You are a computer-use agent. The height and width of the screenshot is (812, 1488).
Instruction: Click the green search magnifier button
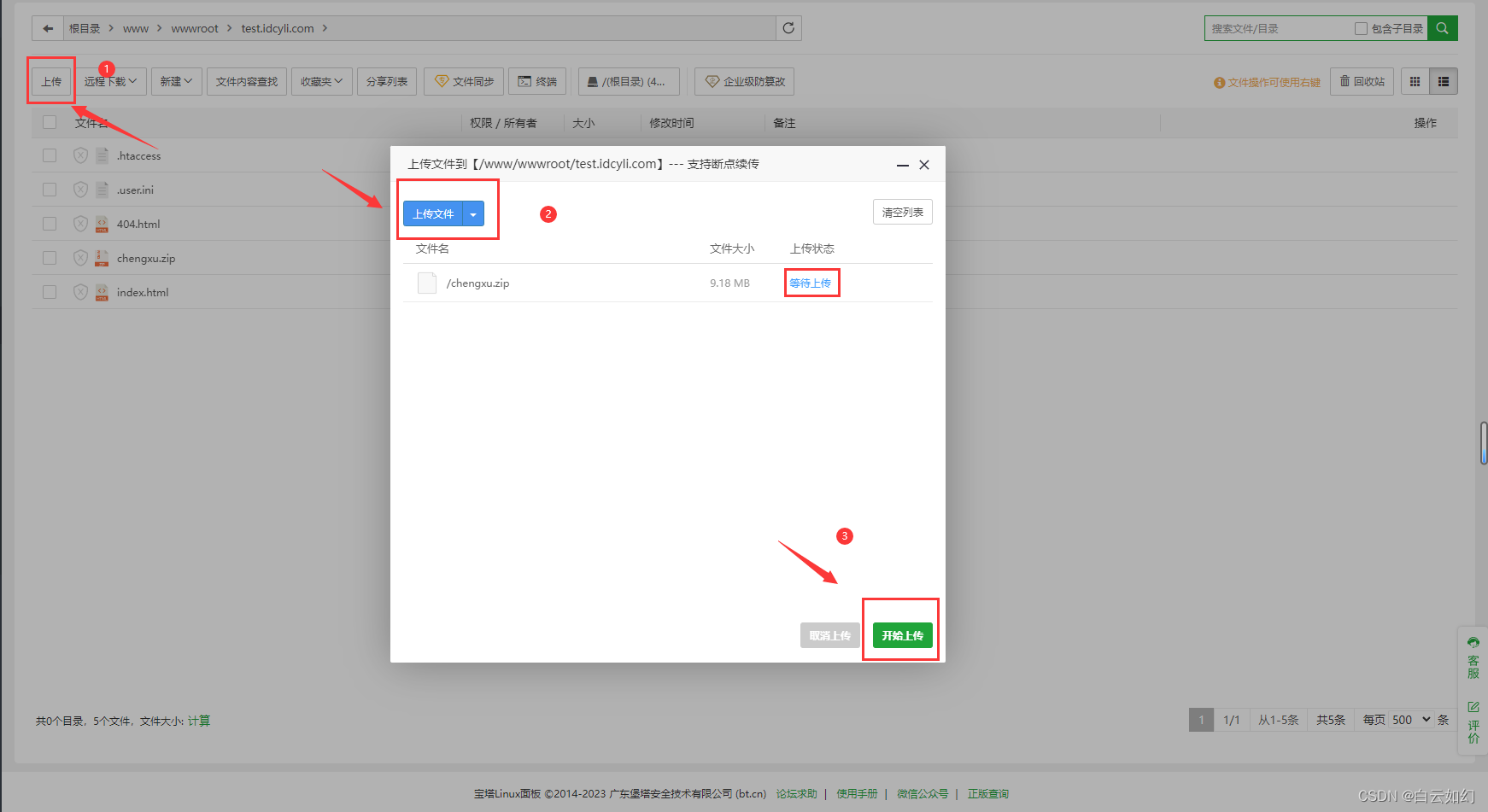click(x=1442, y=28)
